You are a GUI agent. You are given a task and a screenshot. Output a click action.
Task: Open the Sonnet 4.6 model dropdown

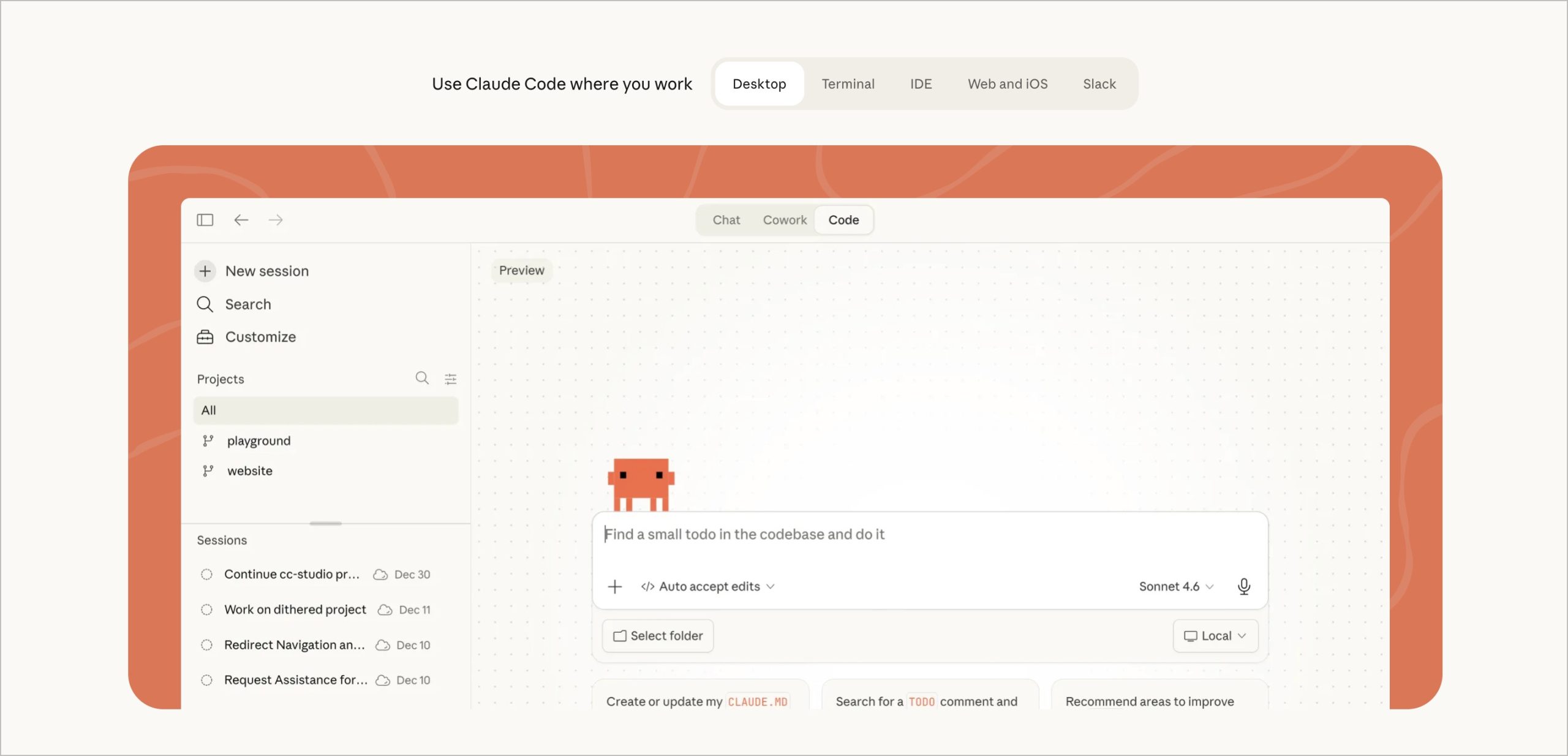click(x=1176, y=586)
